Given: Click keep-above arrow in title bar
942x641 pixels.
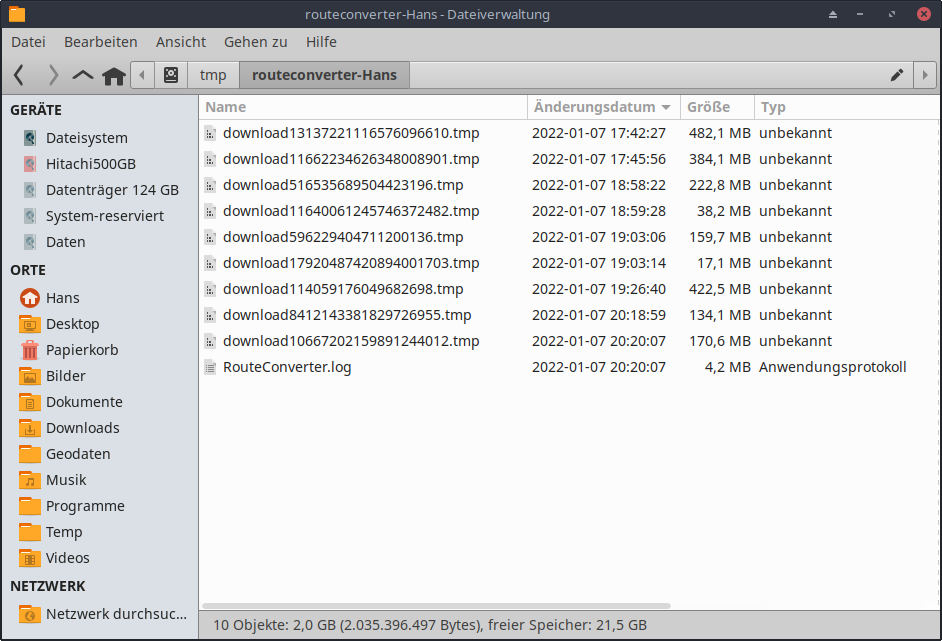Looking at the screenshot, I should pyautogui.click(x=833, y=14).
